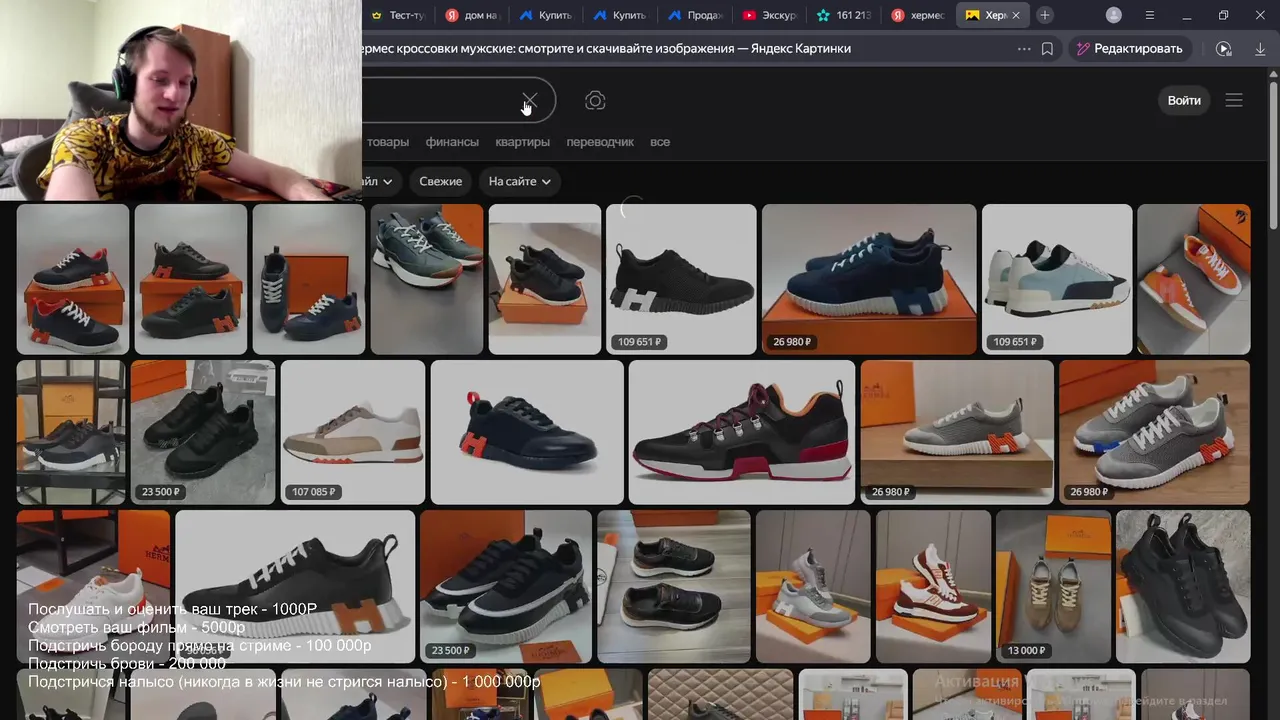This screenshot has width=1280, height=720.
Task: Open grey-green sneakers thumbnail in the top row
Action: 427,279
